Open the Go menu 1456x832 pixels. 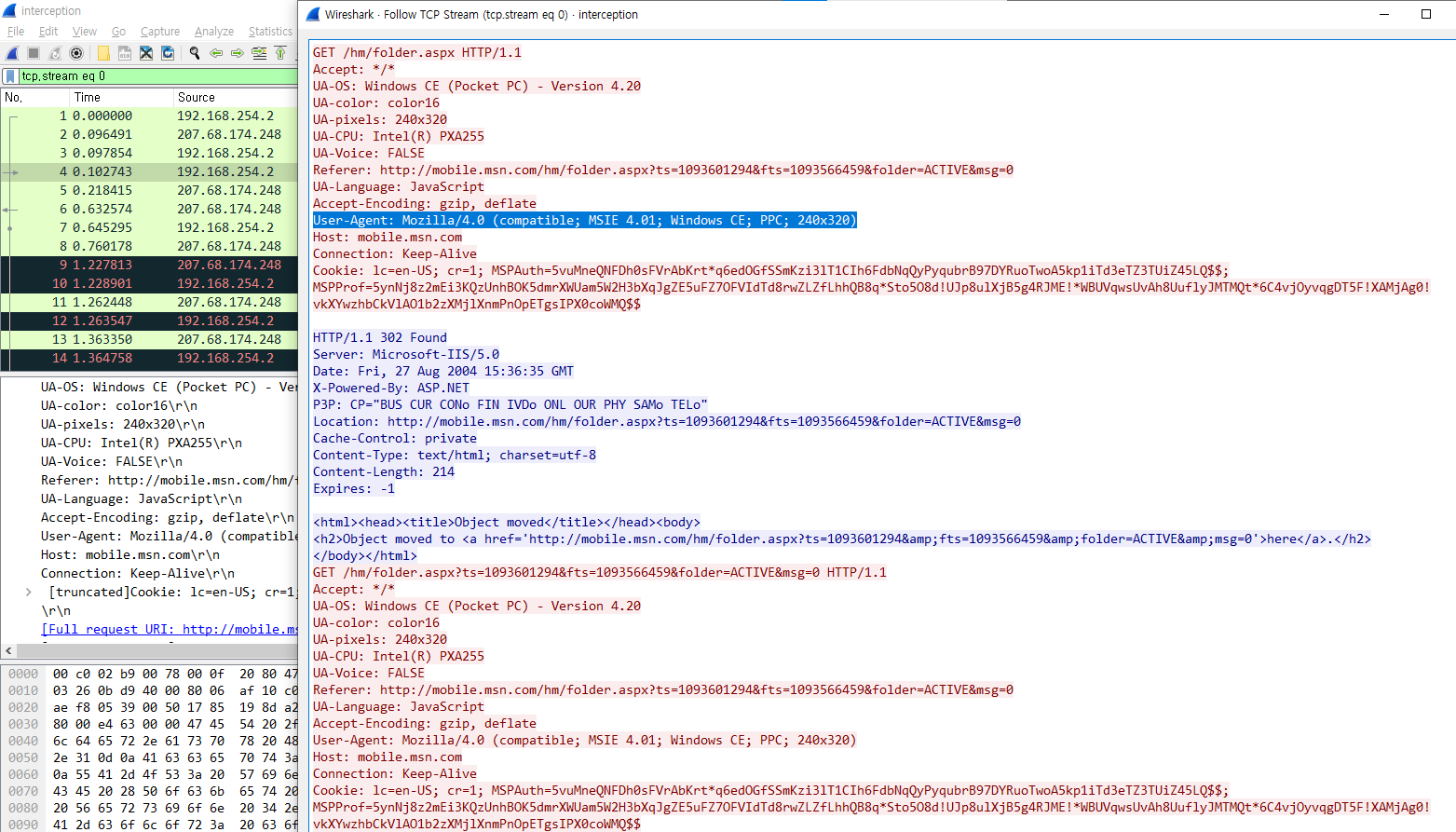118,32
